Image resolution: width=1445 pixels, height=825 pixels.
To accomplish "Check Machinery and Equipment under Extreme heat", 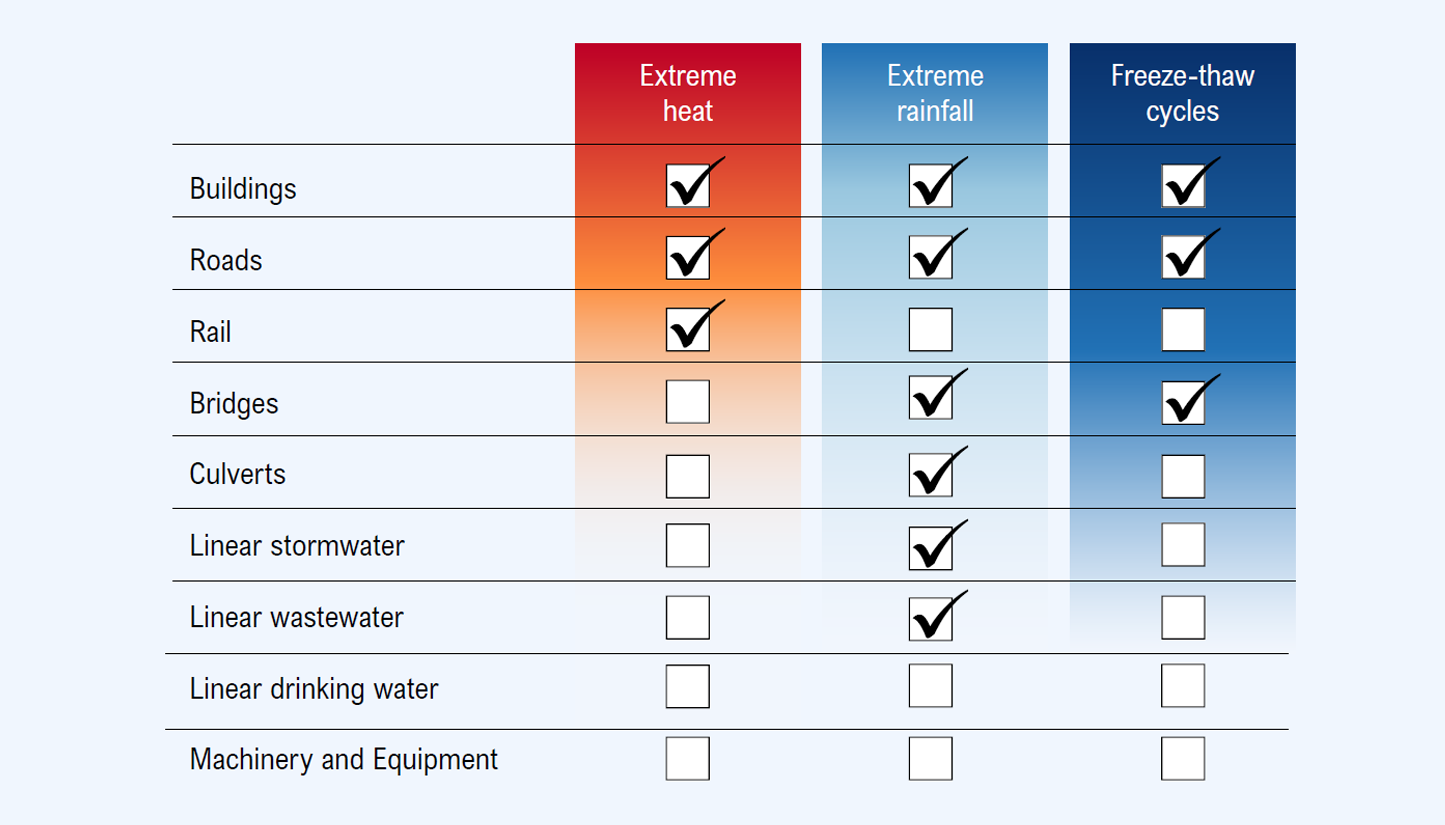I will [x=688, y=758].
